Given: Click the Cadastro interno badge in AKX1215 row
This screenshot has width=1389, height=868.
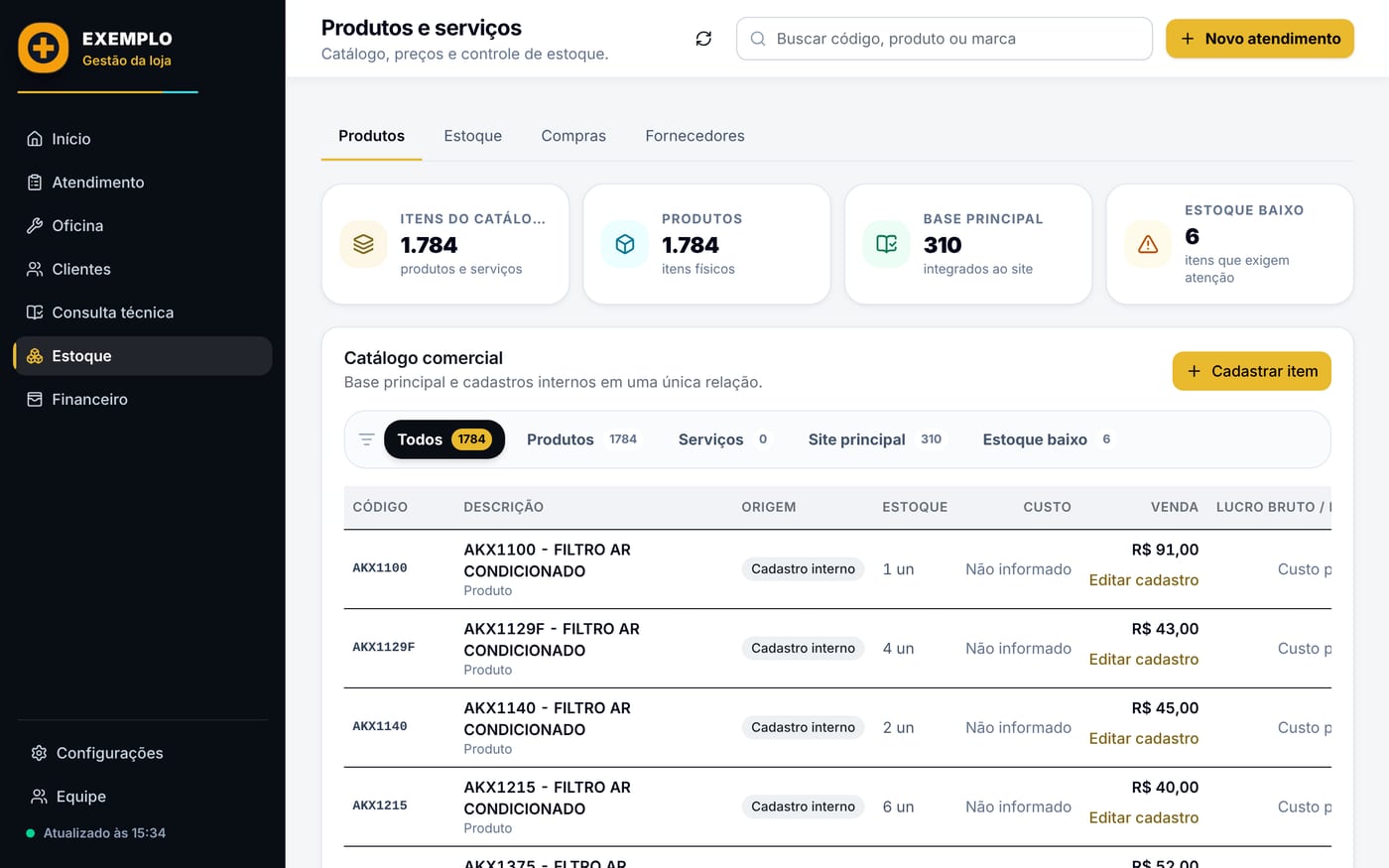Looking at the screenshot, I should coord(803,806).
